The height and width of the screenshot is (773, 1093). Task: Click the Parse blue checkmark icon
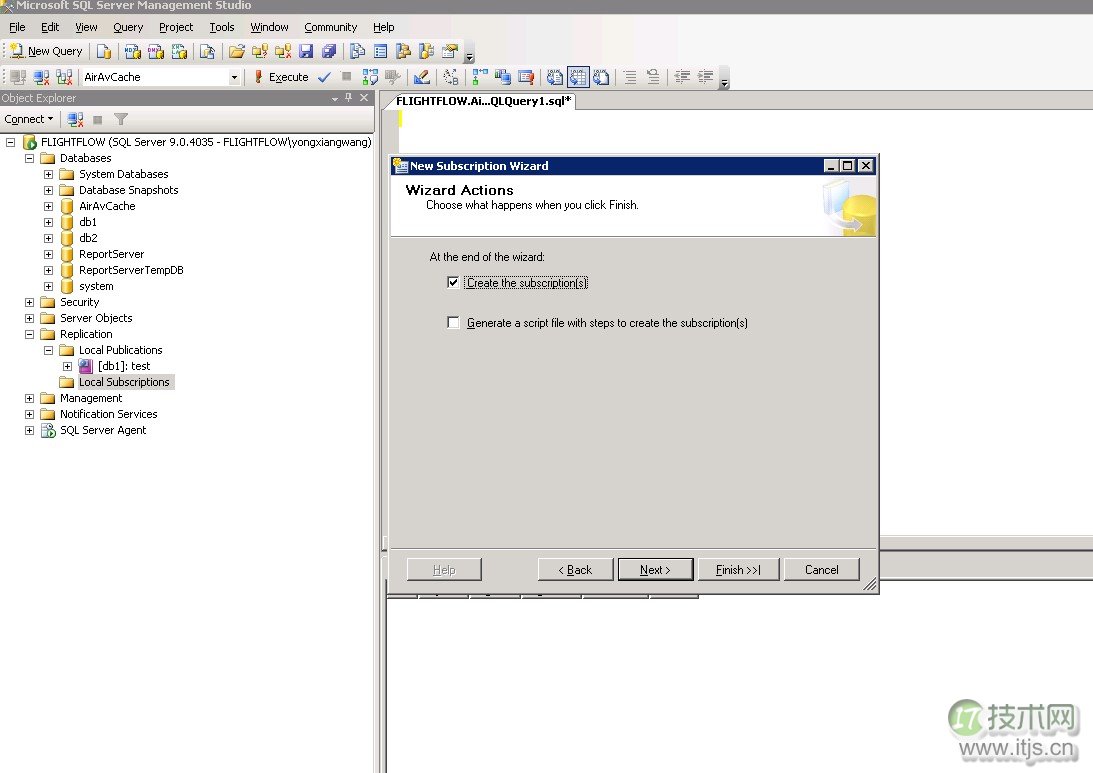pos(324,77)
